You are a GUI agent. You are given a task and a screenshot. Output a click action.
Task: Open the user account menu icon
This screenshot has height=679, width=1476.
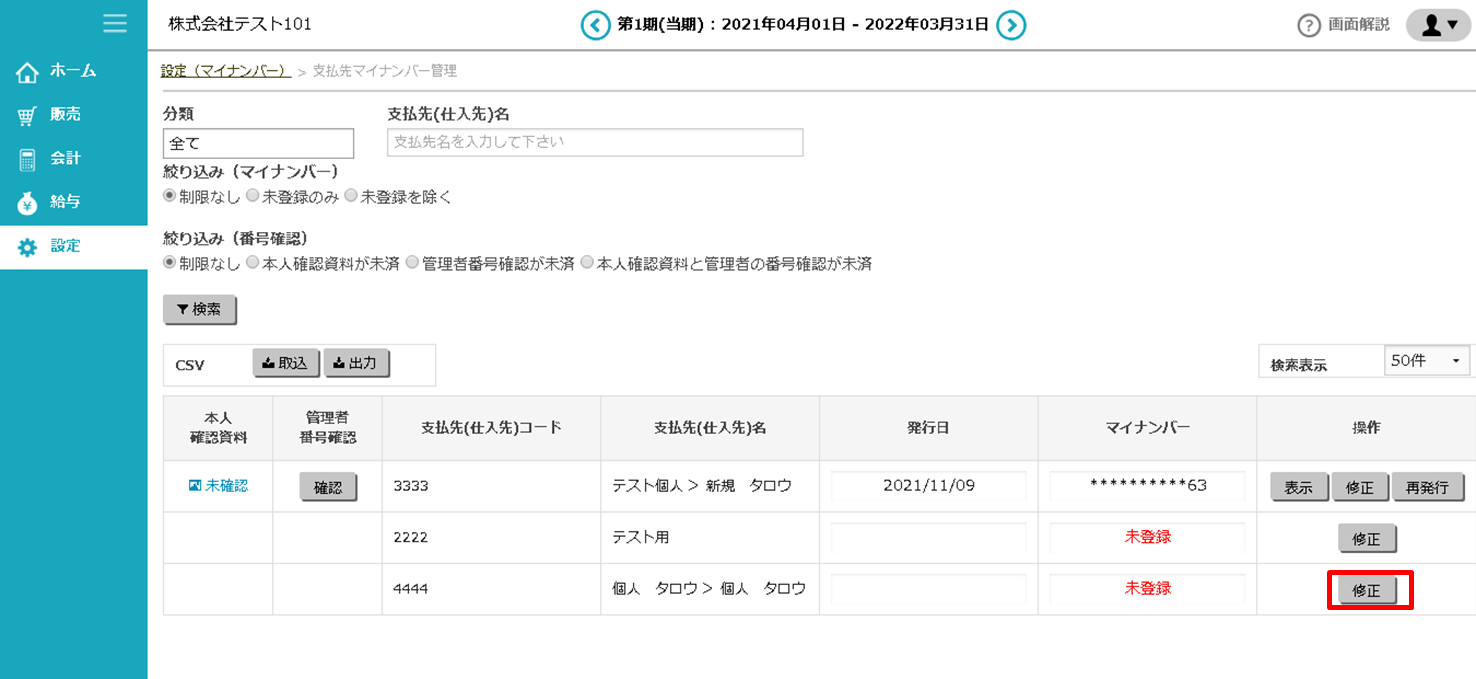(1432, 26)
